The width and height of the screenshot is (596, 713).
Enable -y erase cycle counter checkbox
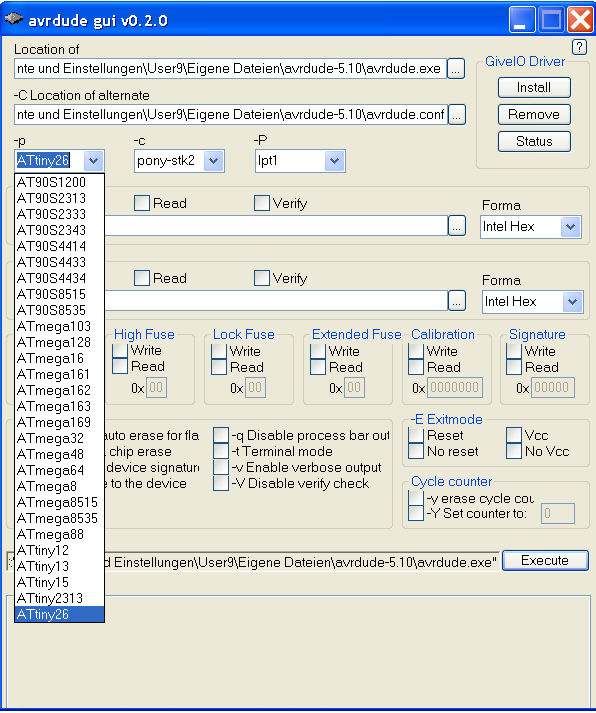coord(416,498)
